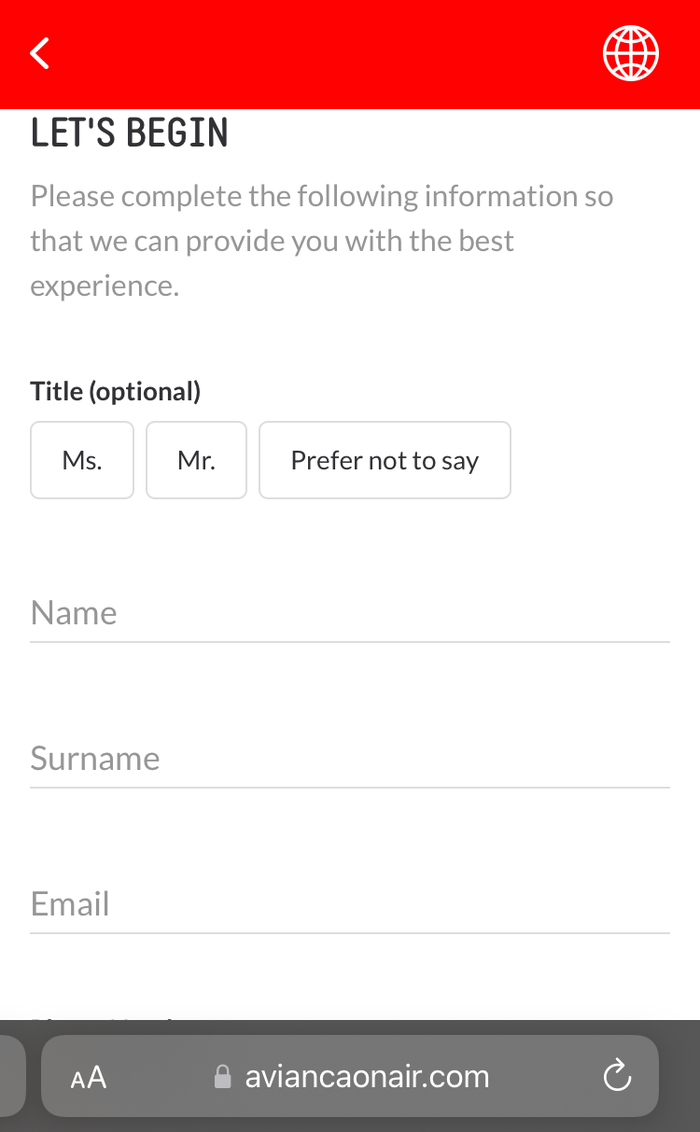The width and height of the screenshot is (700, 1132).
Task: Focus the Email input field
Action: [350, 905]
